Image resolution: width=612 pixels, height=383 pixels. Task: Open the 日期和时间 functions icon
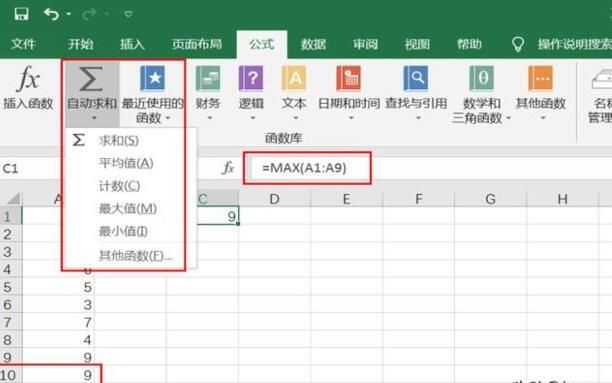coord(349,78)
